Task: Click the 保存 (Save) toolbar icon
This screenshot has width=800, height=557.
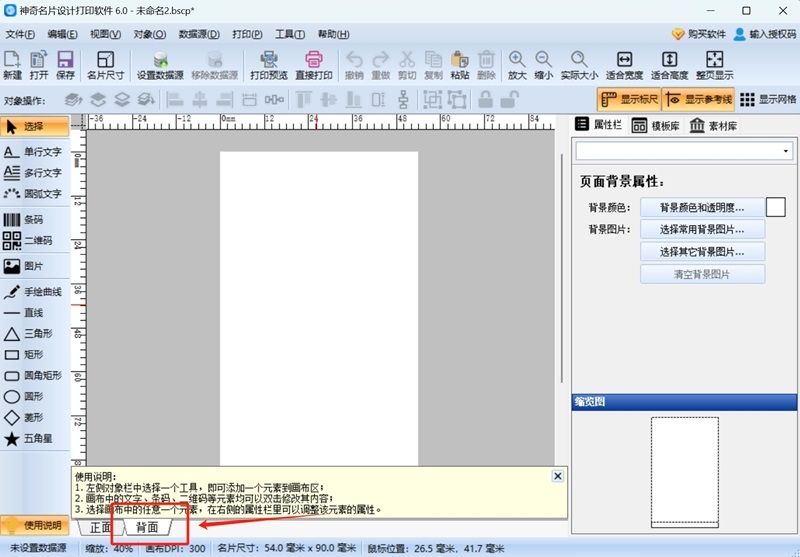Action: (x=65, y=65)
